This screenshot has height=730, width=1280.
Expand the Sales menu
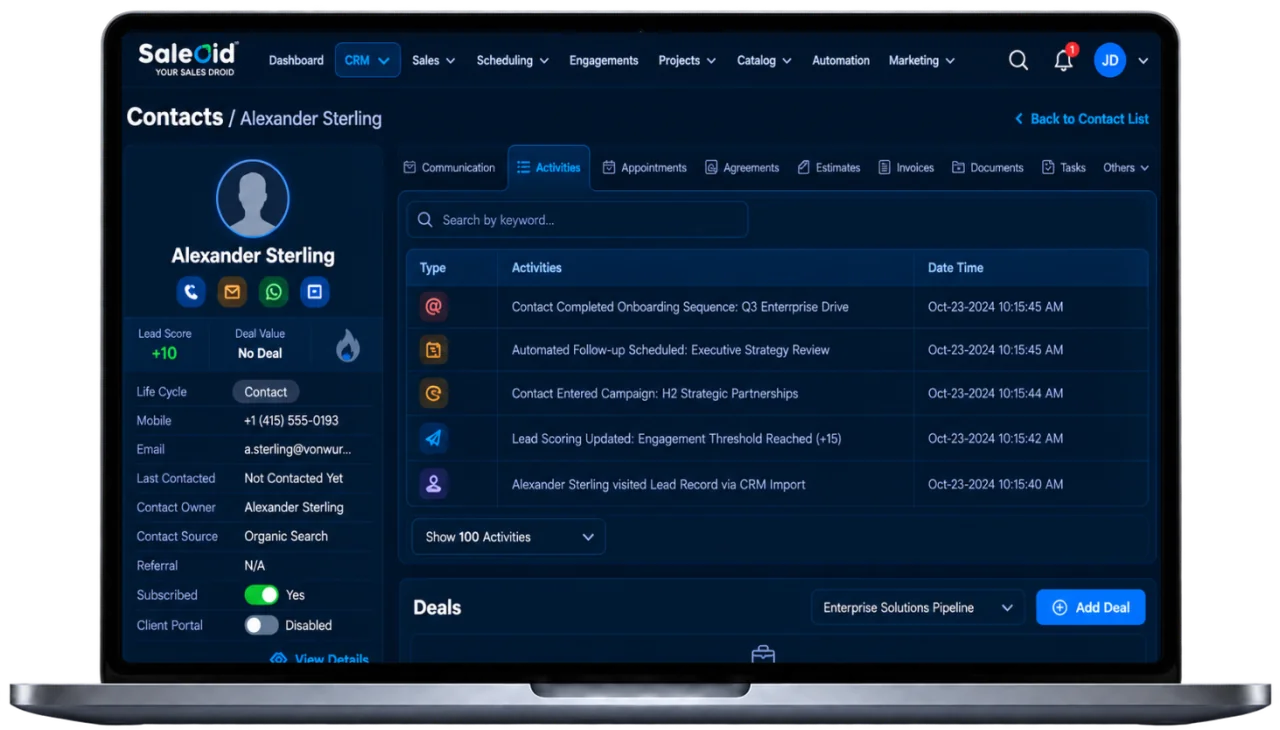[x=434, y=61]
